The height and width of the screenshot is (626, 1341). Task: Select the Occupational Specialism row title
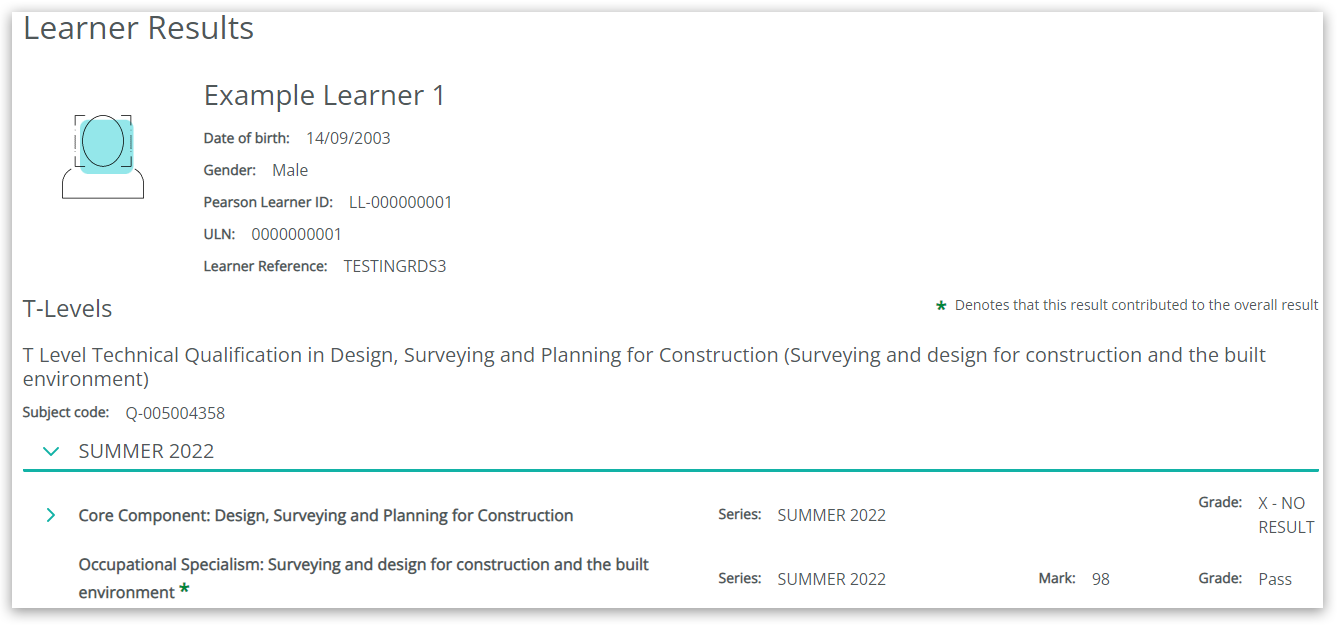[363, 578]
